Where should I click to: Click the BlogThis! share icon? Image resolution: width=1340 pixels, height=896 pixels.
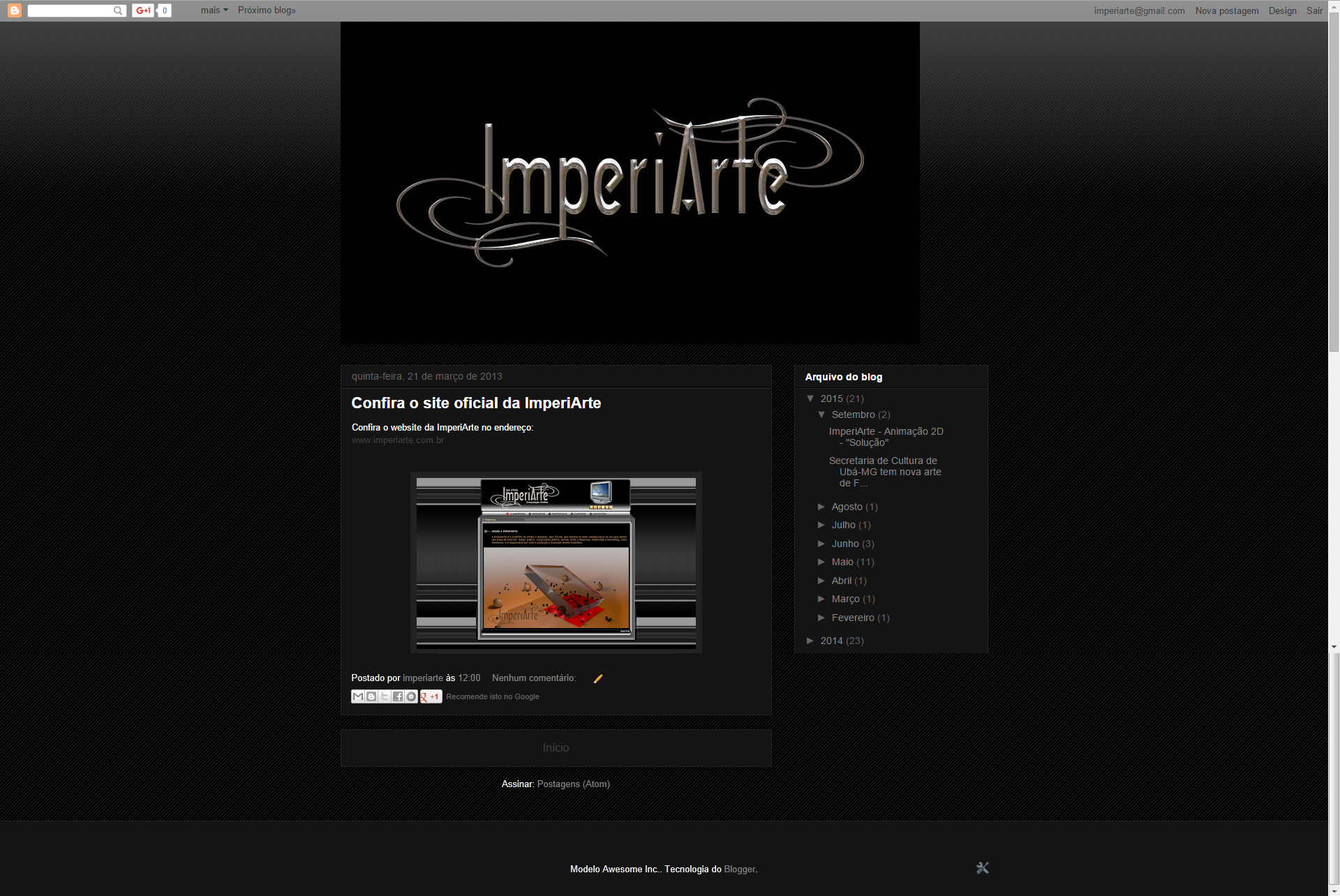371,696
